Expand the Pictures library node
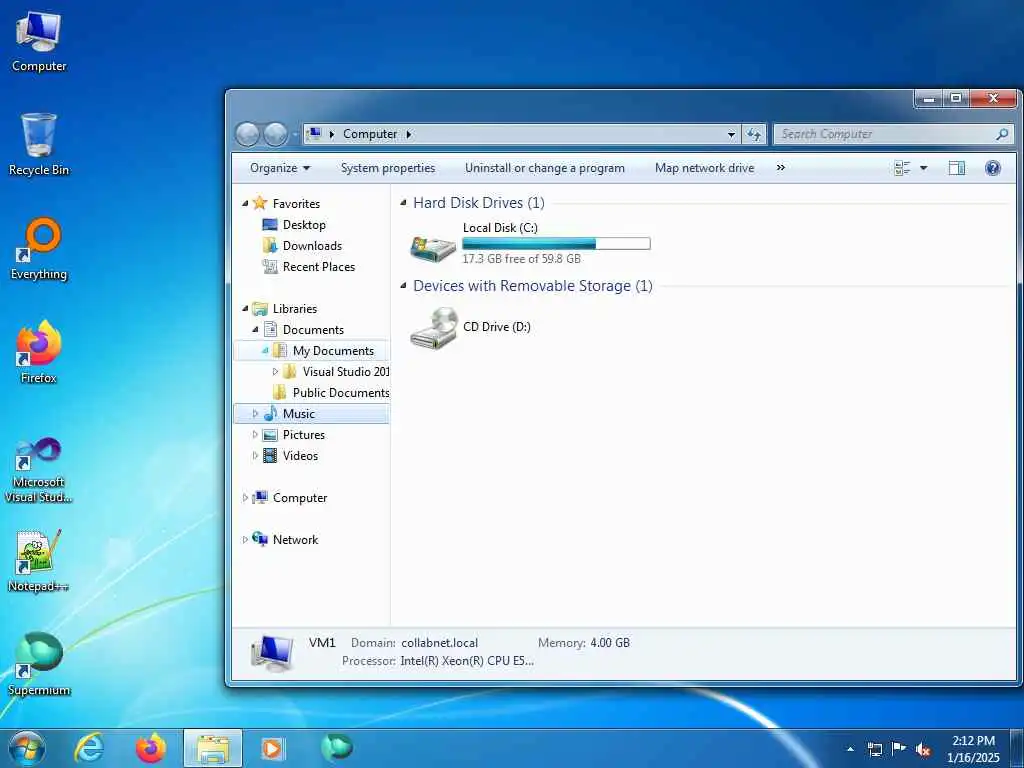Viewport: 1024px width, 768px height. (x=255, y=434)
